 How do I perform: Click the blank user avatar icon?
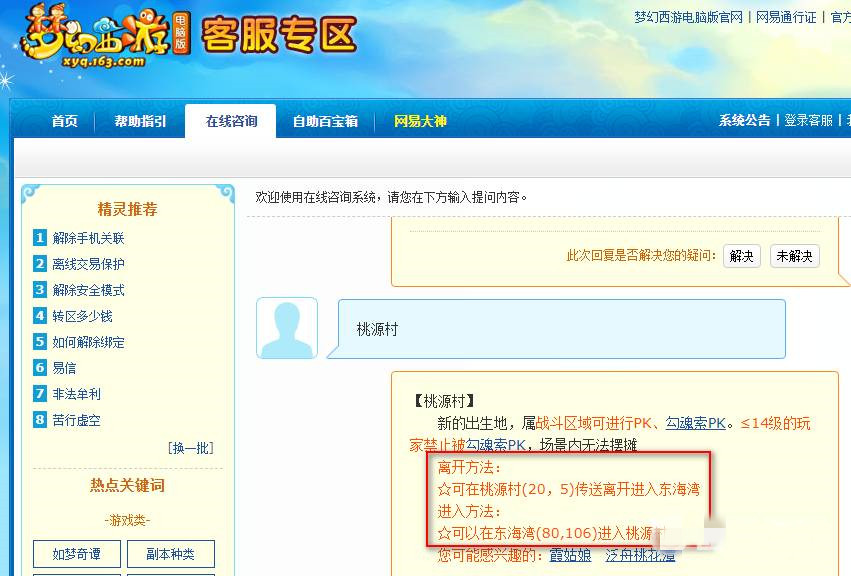tap(287, 327)
